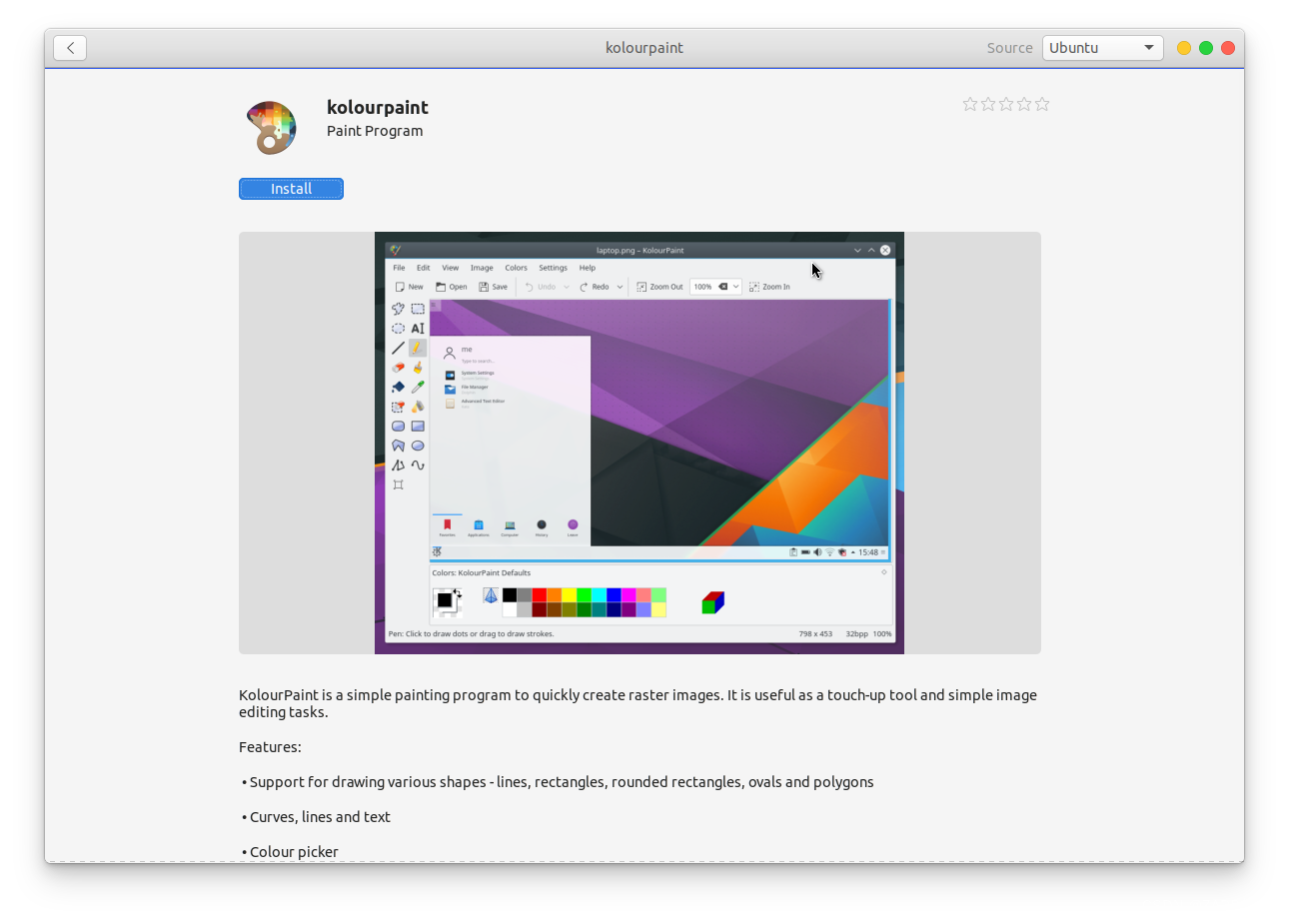Rate kolourpaint with the fourth star
This screenshot has width=1289, height=924.
click(x=1024, y=104)
